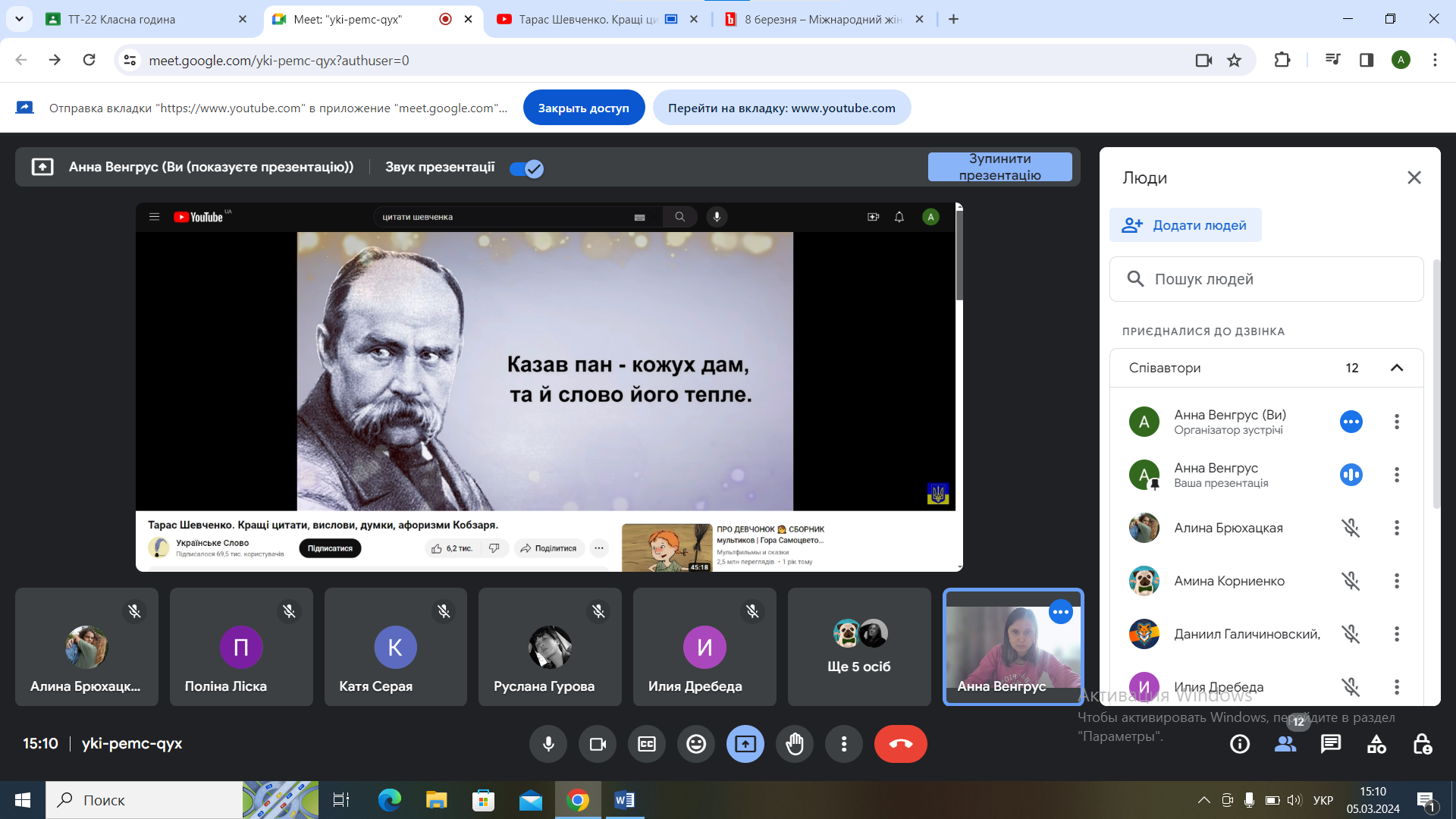Open options for Анна Венгрус presentation entry

(1397, 475)
